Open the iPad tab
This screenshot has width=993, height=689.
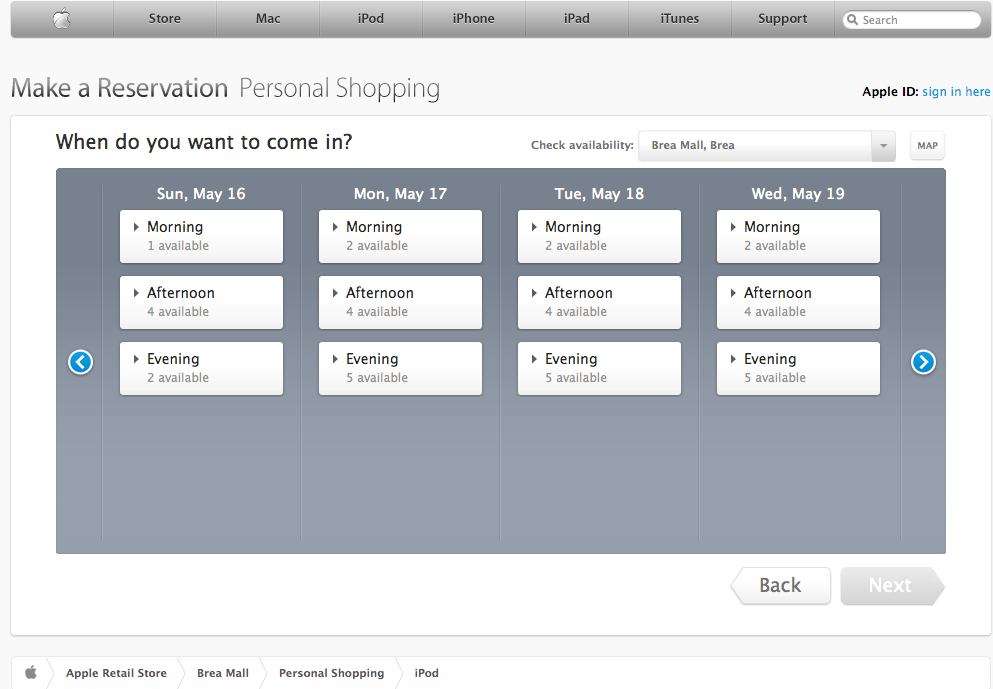[x=577, y=19]
